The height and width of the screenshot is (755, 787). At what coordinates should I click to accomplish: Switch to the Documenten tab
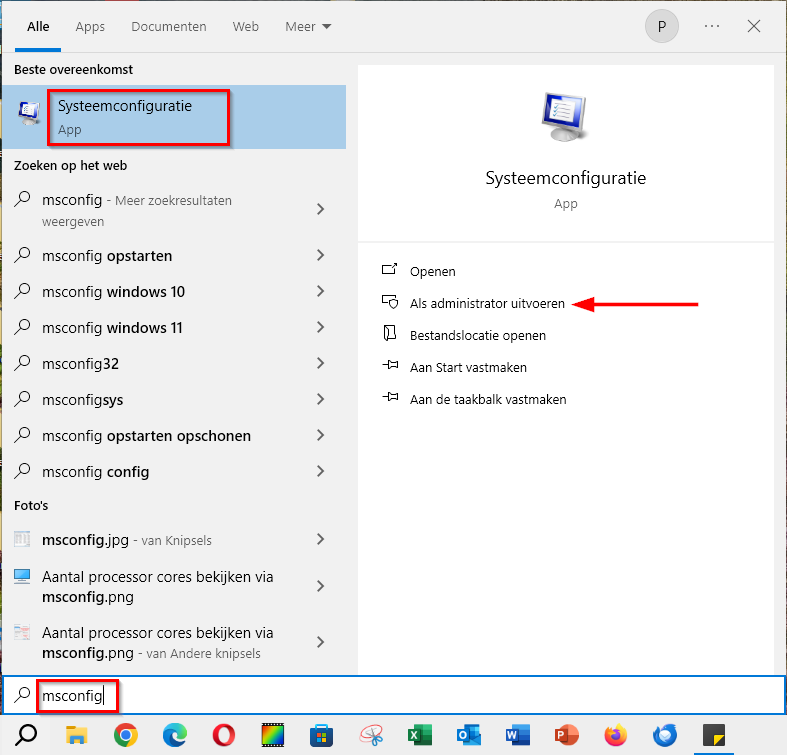pyautogui.click(x=169, y=27)
